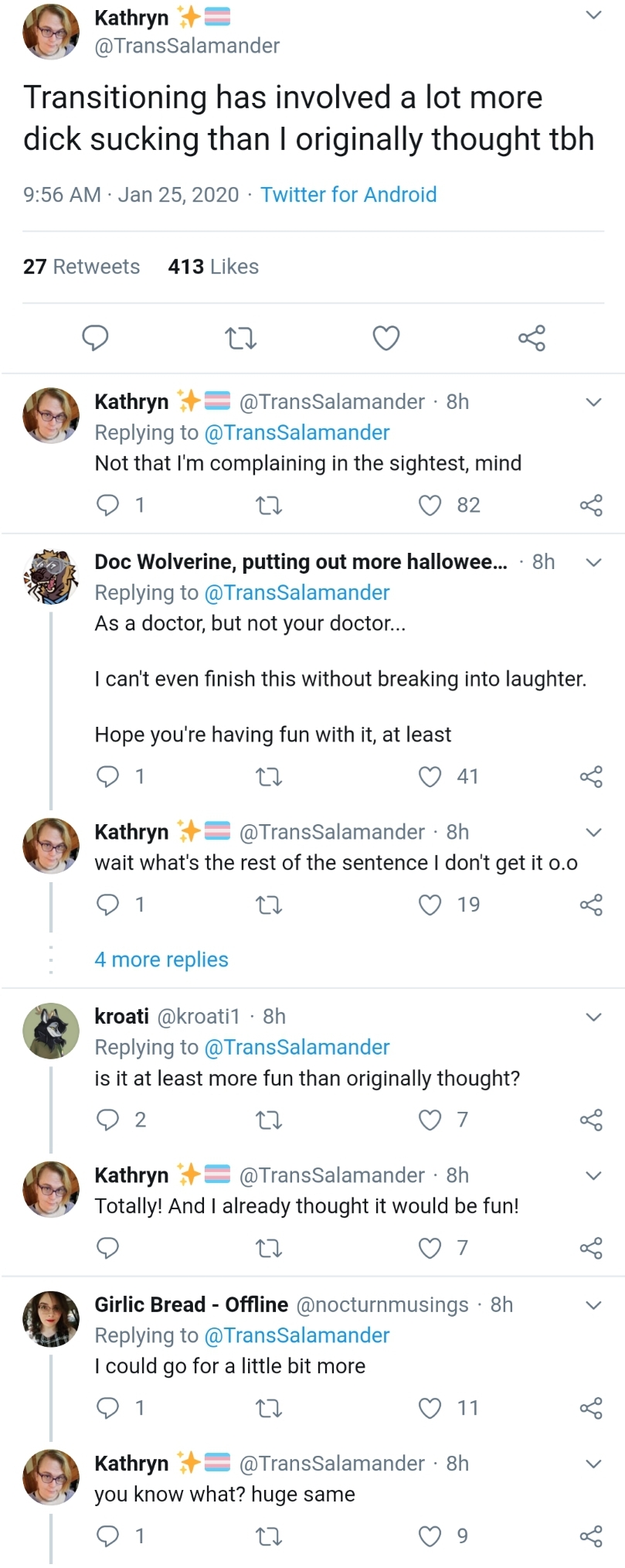View the 413 Likes list
625x1568 pixels.
coord(213,267)
